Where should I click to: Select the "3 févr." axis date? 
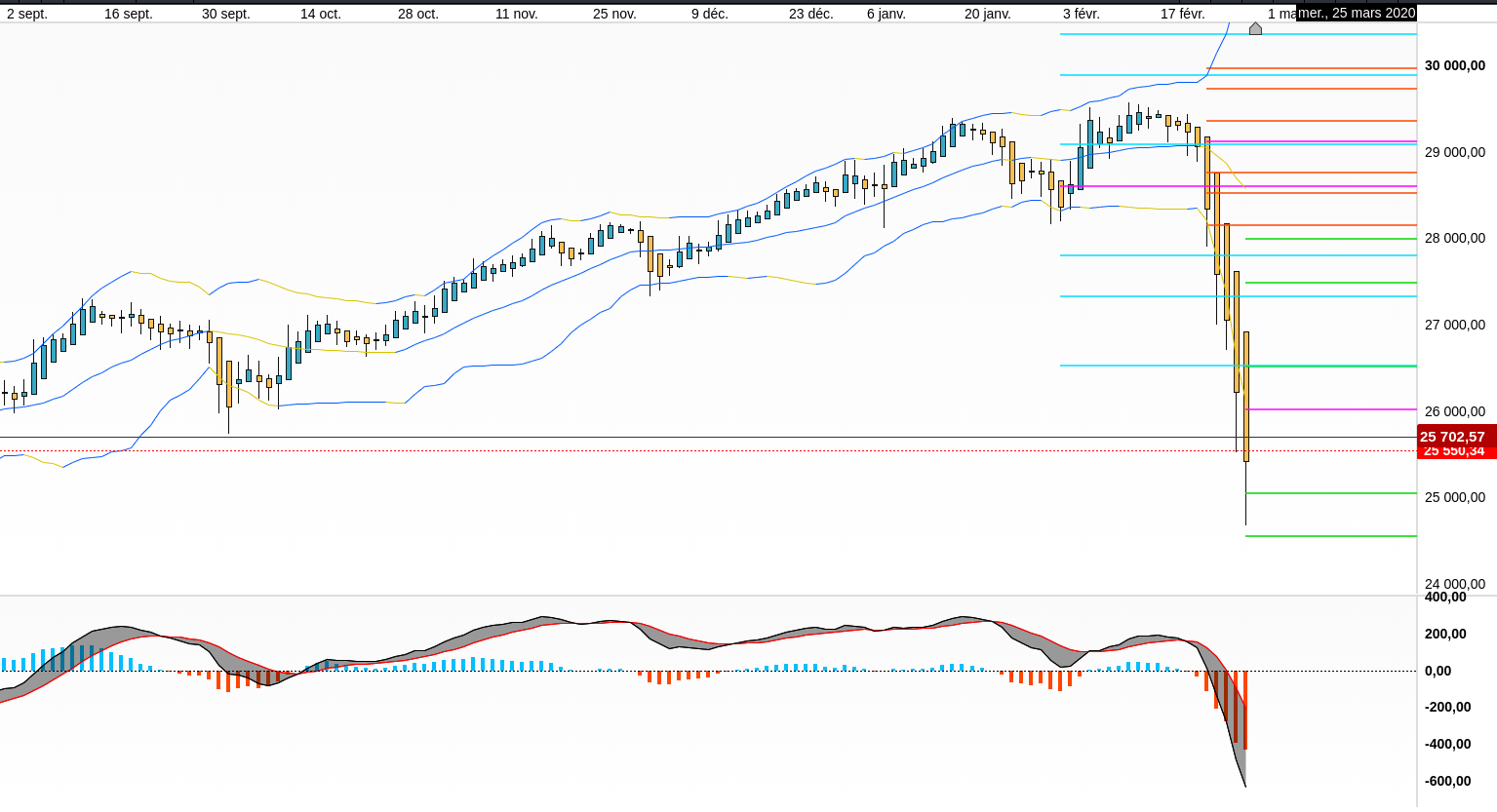pos(1082,14)
